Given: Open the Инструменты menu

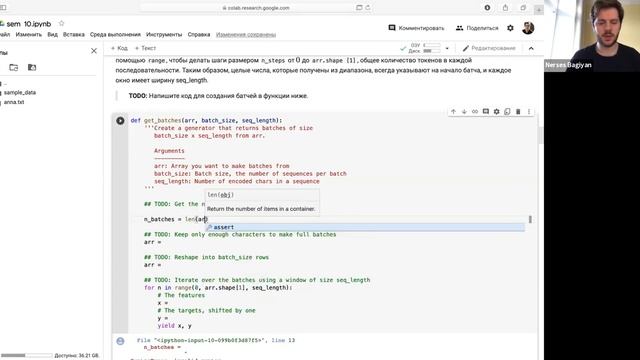Looking at the screenshot, I should [x=164, y=35].
